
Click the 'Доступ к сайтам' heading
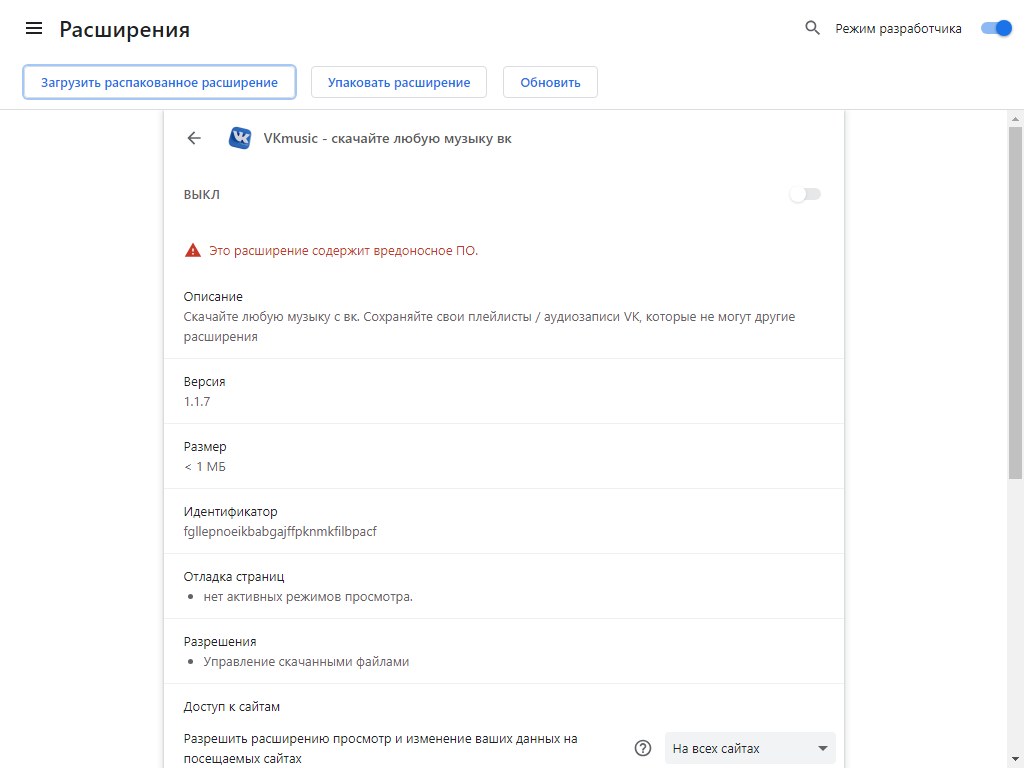tap(232, 707)
